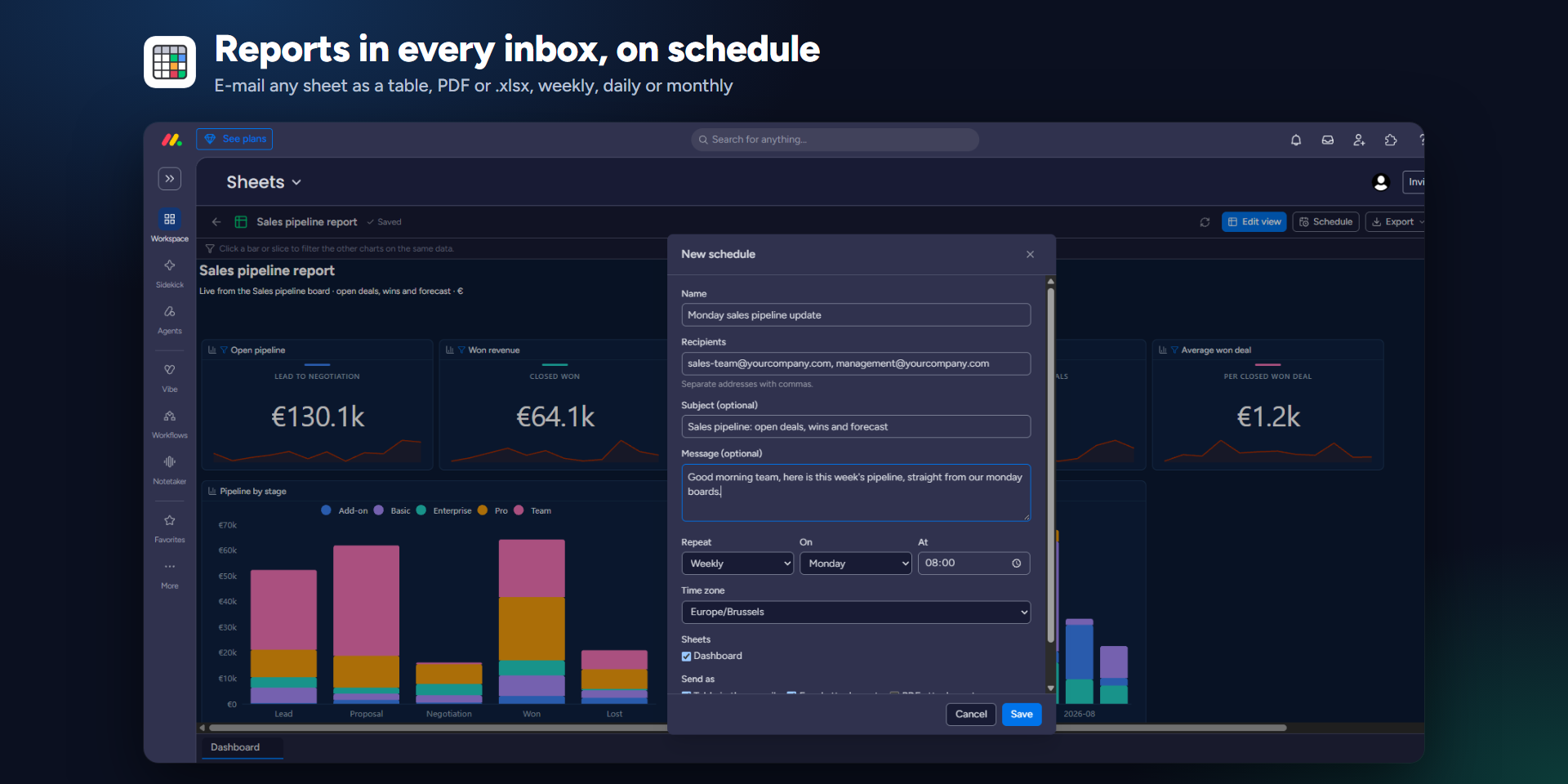This screenshot has width=1568, height=784.
Task: Close the New schedule dialog
Action: point(1031,255)
